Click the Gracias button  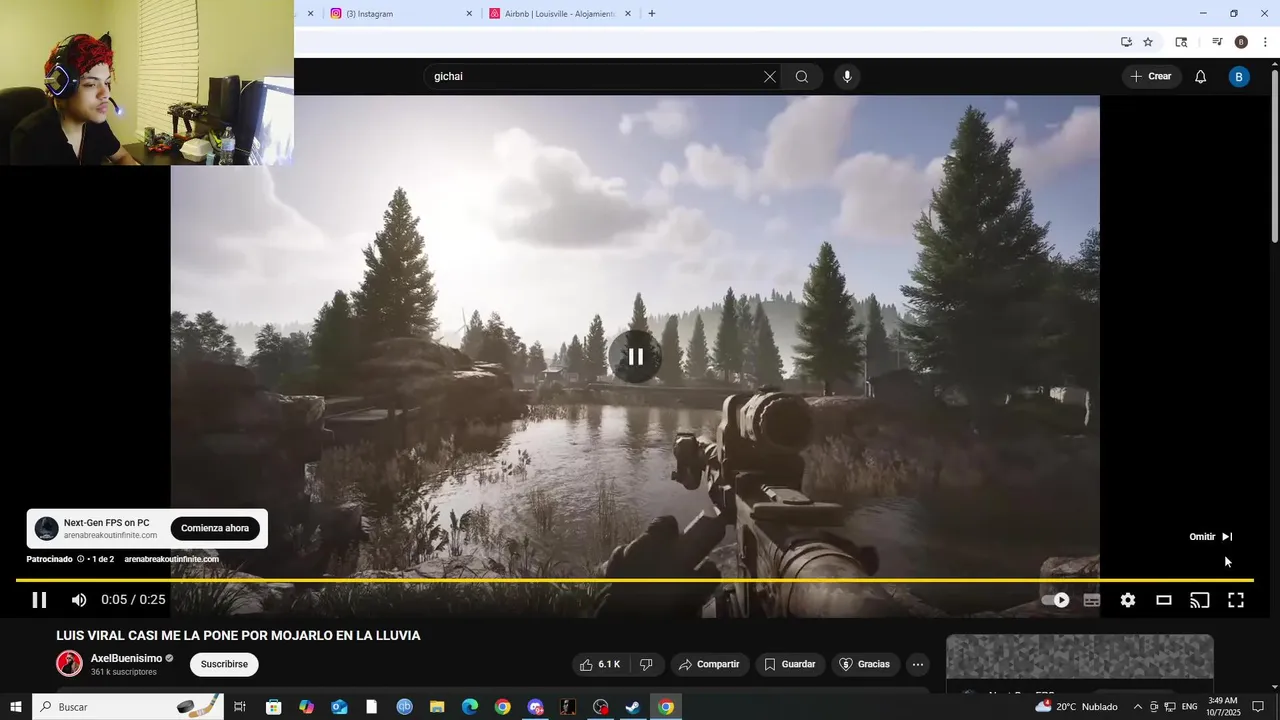(x=864, y=664)
